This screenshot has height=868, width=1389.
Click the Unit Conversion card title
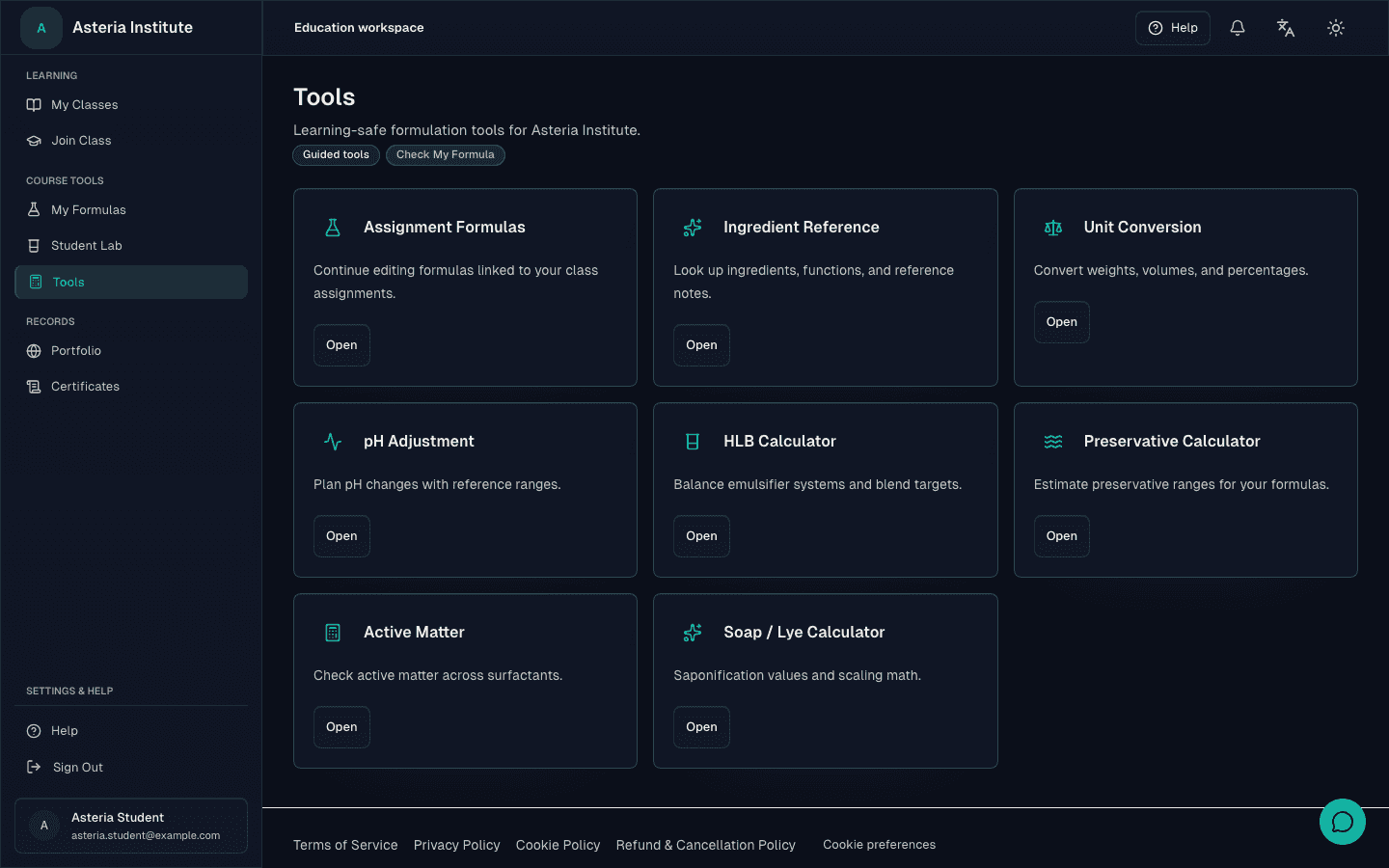coord(1142,228)
